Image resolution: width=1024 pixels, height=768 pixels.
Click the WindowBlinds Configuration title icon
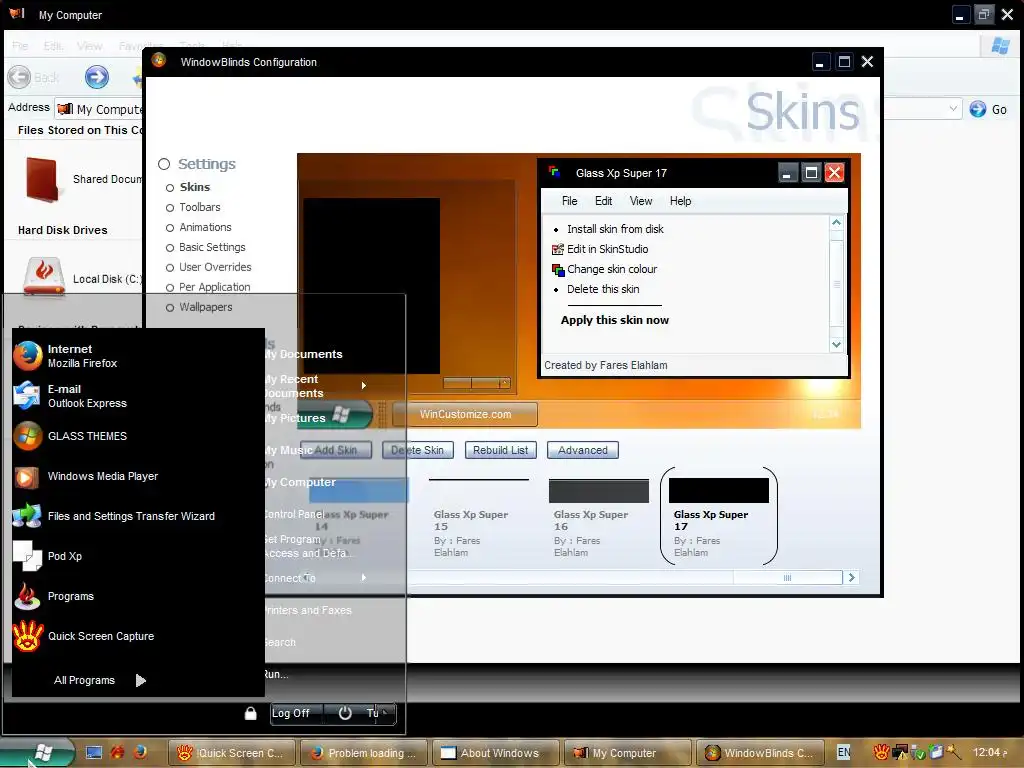[159, 61]
